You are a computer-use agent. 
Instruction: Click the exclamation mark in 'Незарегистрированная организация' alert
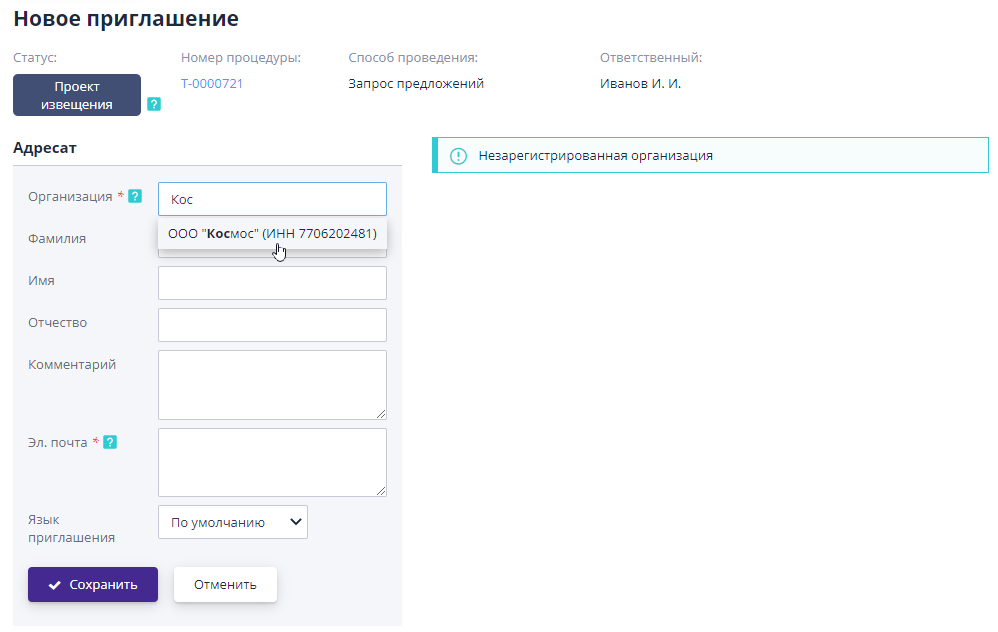point(459,154)
